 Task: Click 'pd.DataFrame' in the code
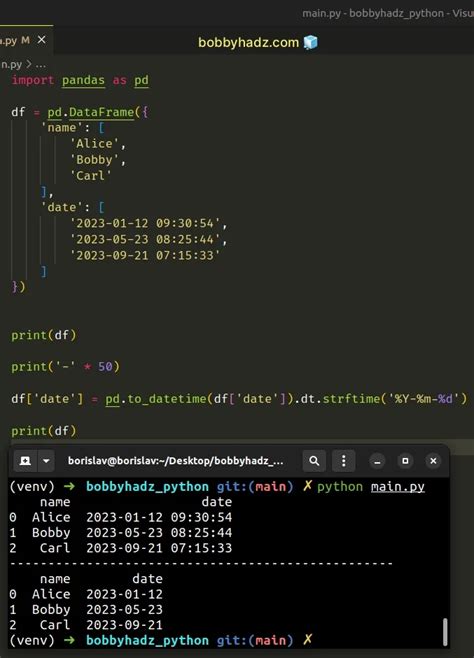(91, 112)
